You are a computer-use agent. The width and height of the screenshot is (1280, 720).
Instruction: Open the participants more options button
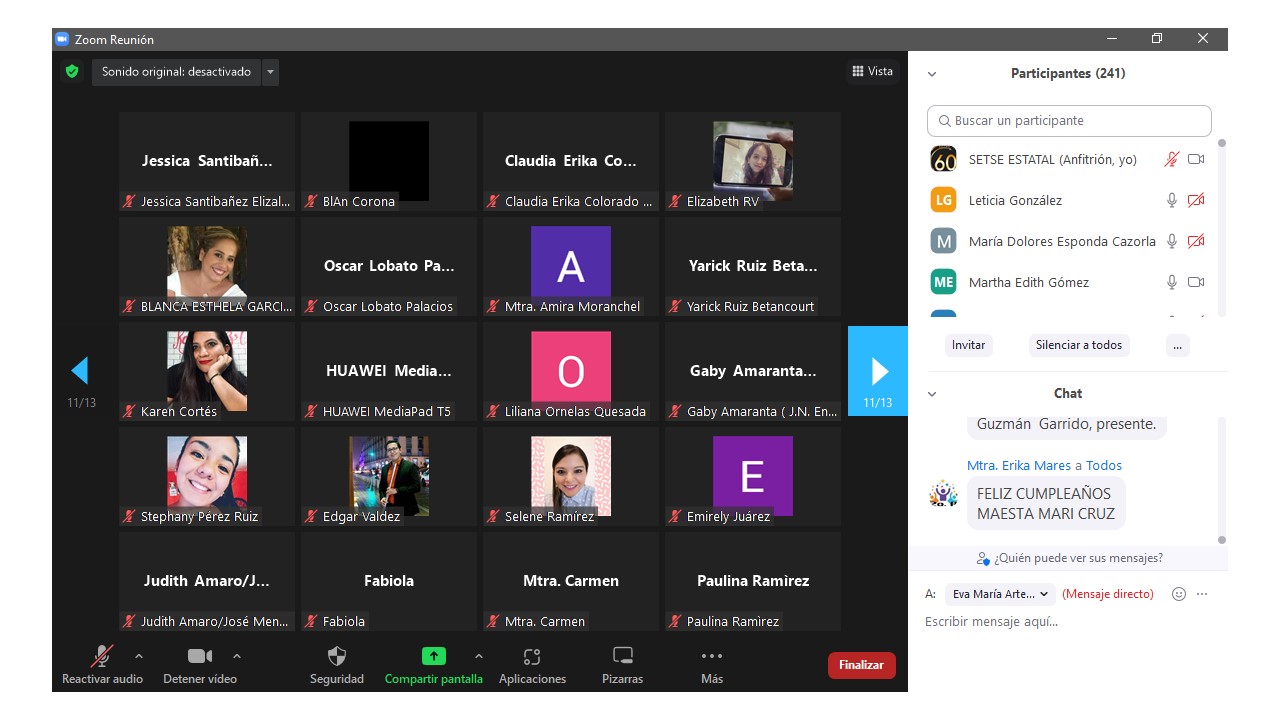coord(1177,345)
